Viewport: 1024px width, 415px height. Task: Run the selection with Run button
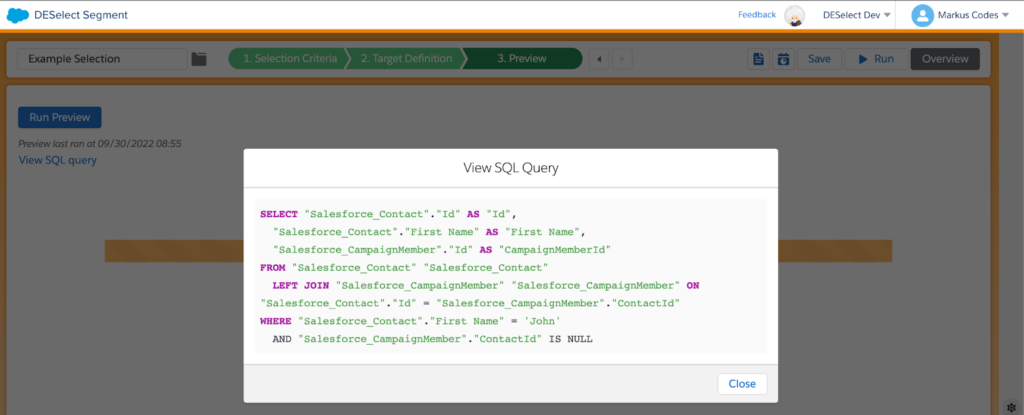(875, 59)
